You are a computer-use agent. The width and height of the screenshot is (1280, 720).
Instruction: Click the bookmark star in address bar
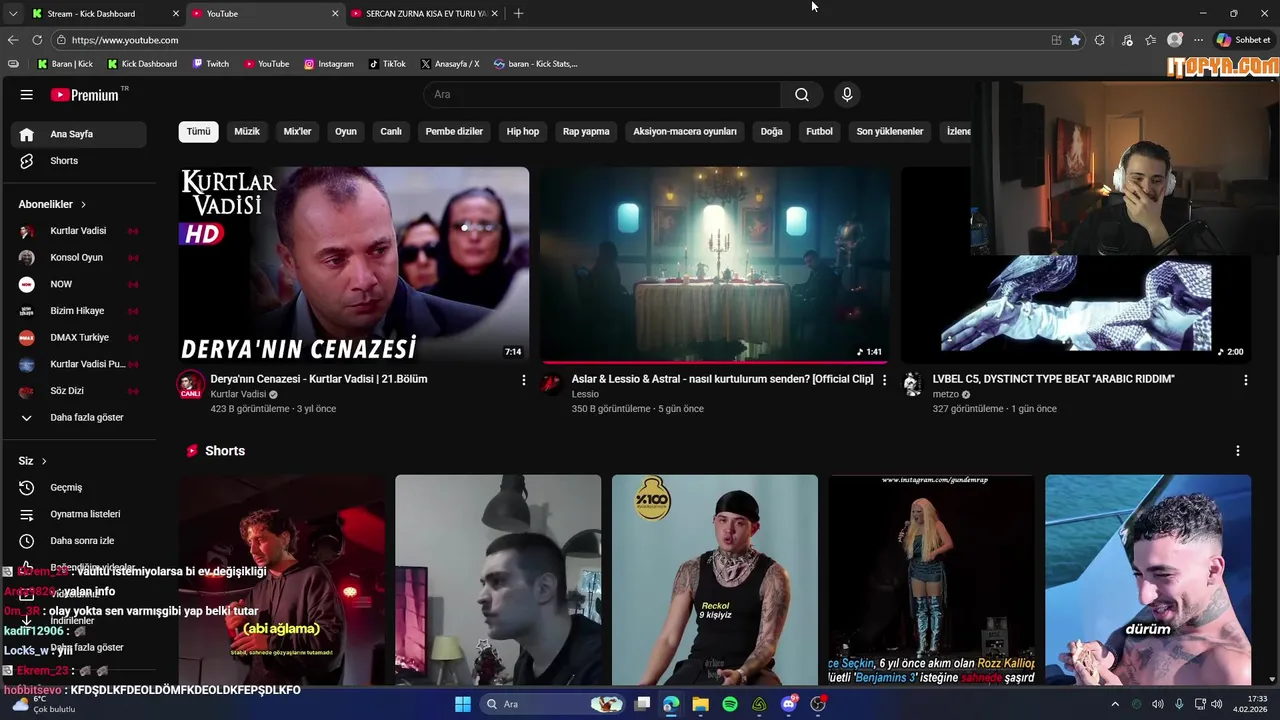[1075, 40]
